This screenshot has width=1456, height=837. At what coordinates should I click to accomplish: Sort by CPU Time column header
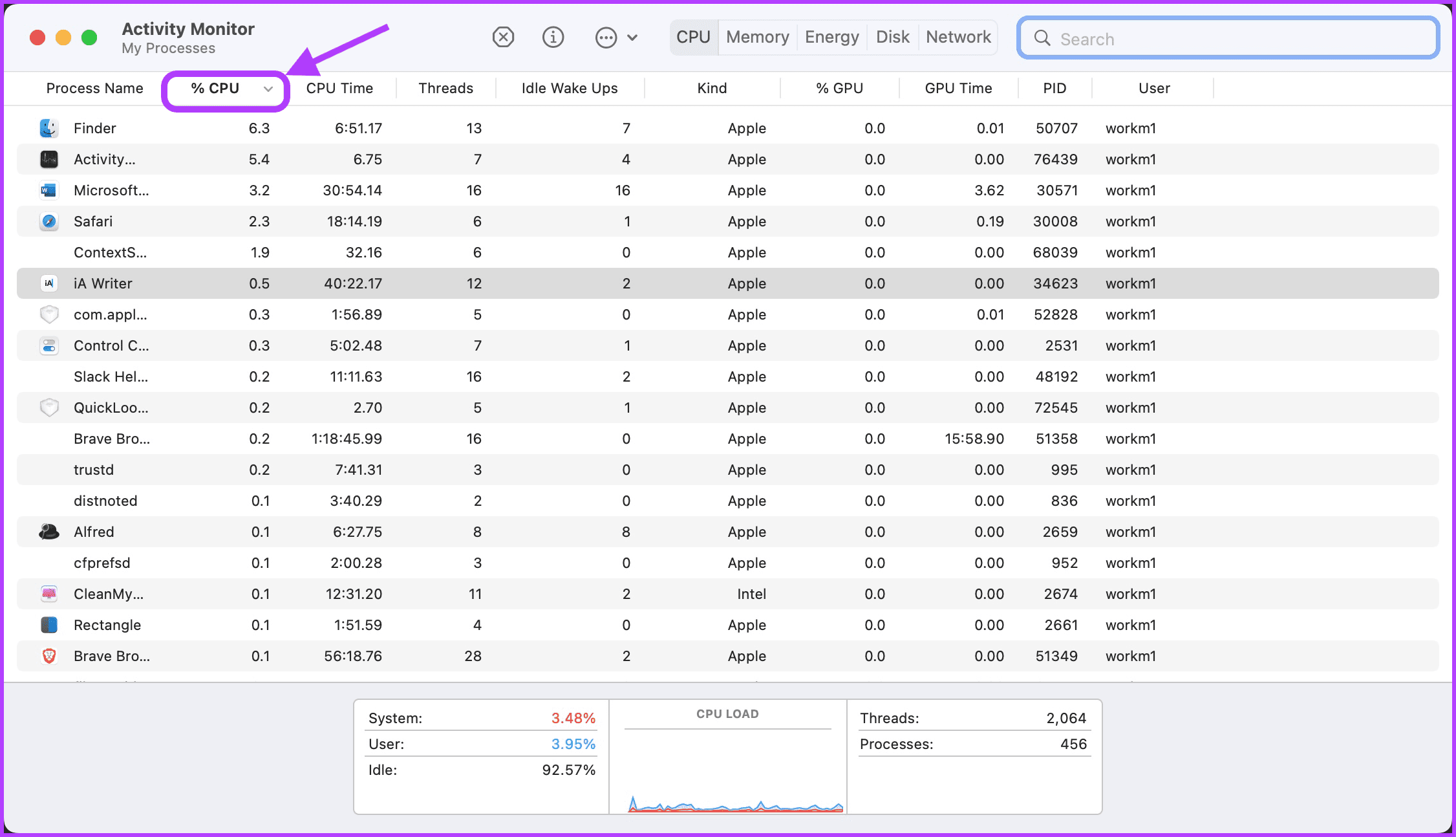tap(339, 89)
